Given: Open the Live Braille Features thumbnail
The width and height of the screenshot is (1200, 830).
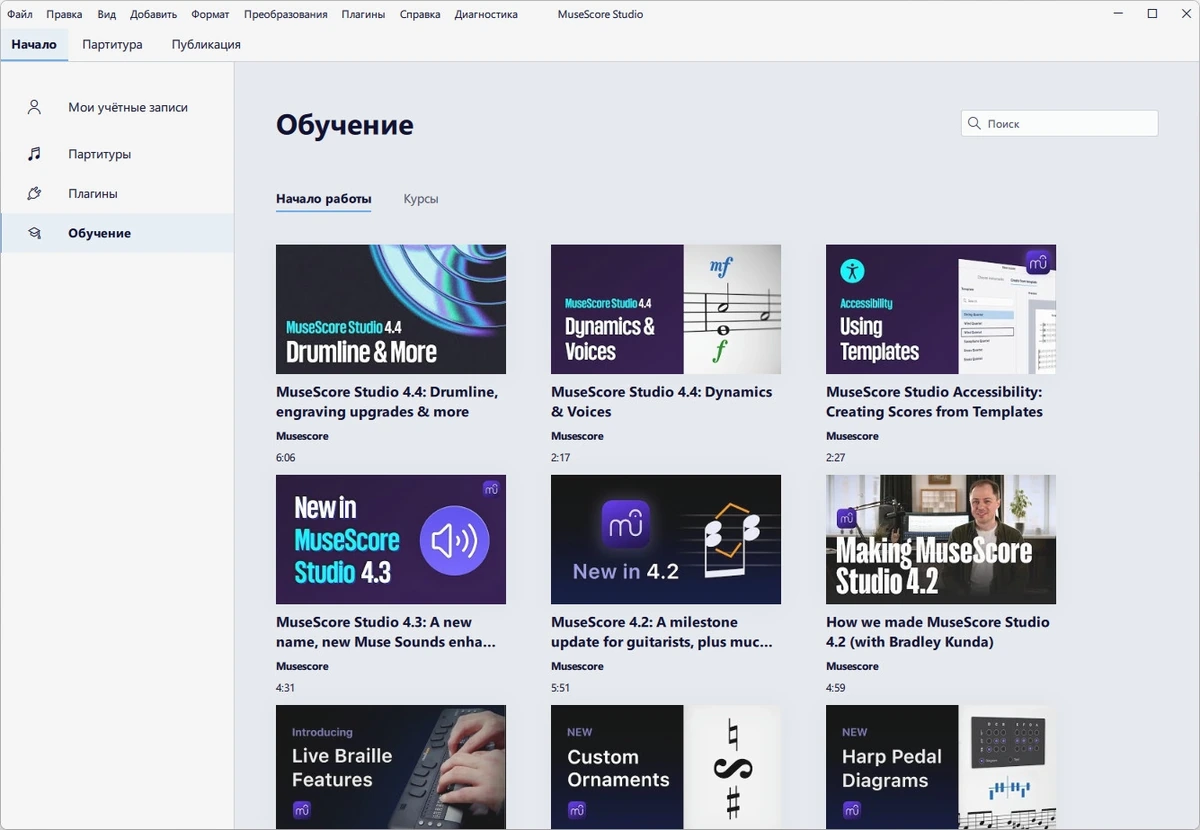Looking at the screenshot, I should tap(391, 767).
